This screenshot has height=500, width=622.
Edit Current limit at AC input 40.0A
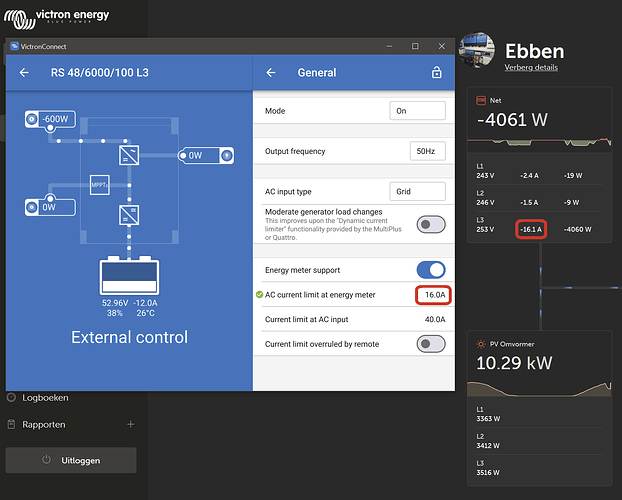pyautogui.click(x=435, y=319)
